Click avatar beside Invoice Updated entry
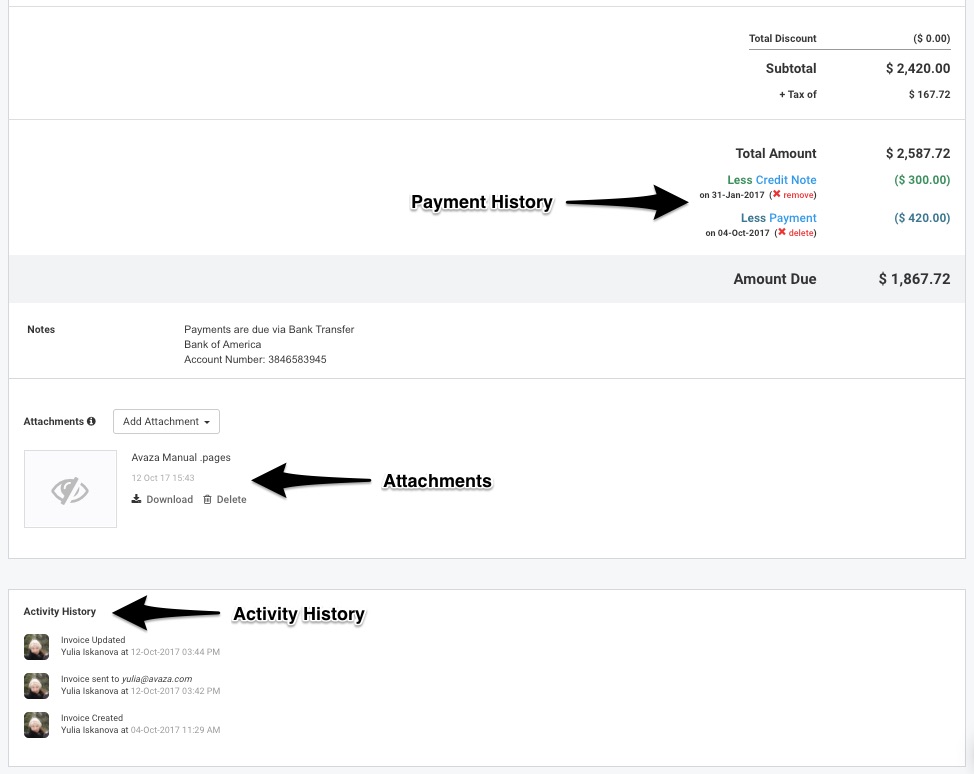Image resolution: width=974 pixels, height=774 pixels. (37, 647)
